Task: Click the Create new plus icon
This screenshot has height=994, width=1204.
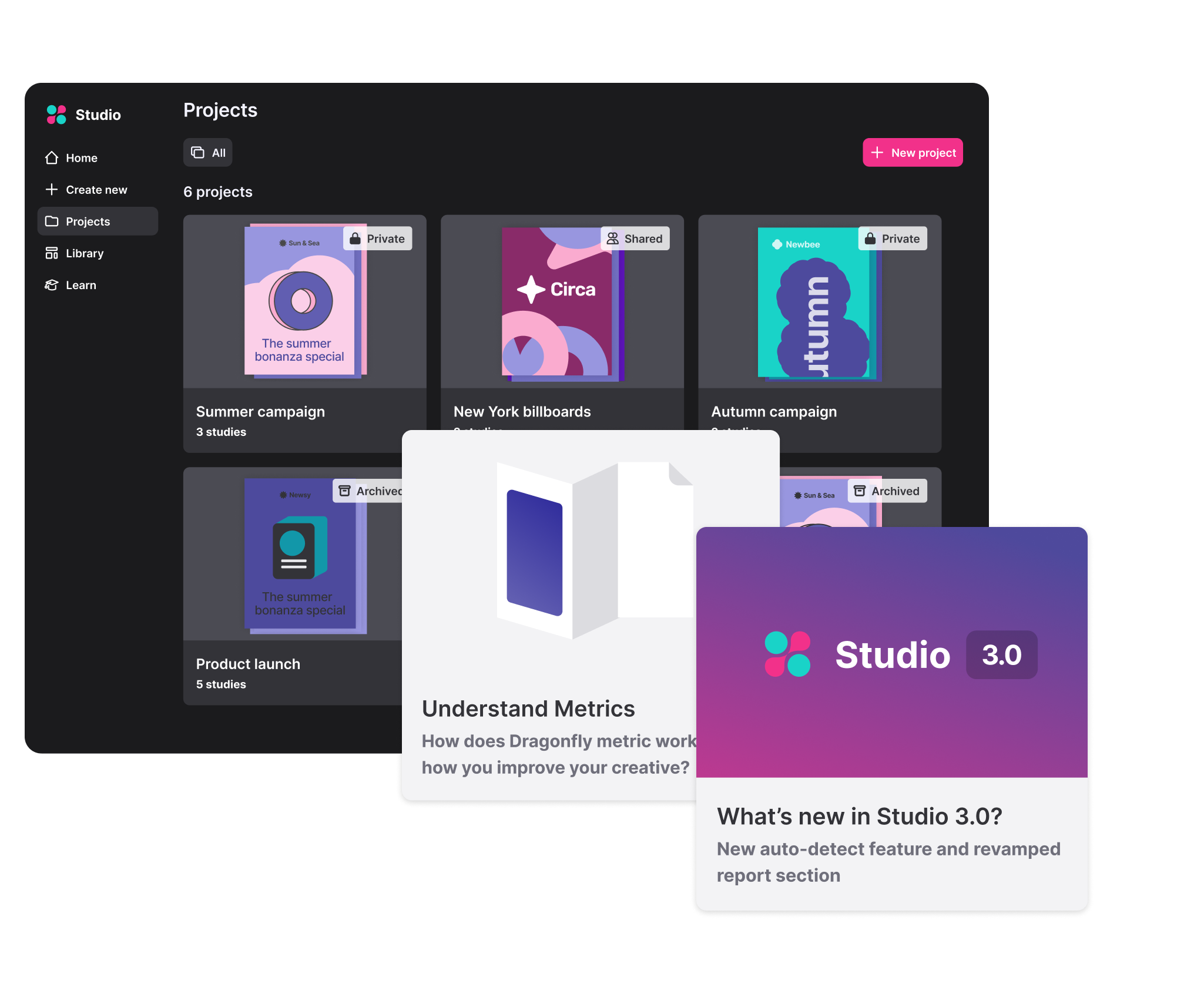Action: 52,189
